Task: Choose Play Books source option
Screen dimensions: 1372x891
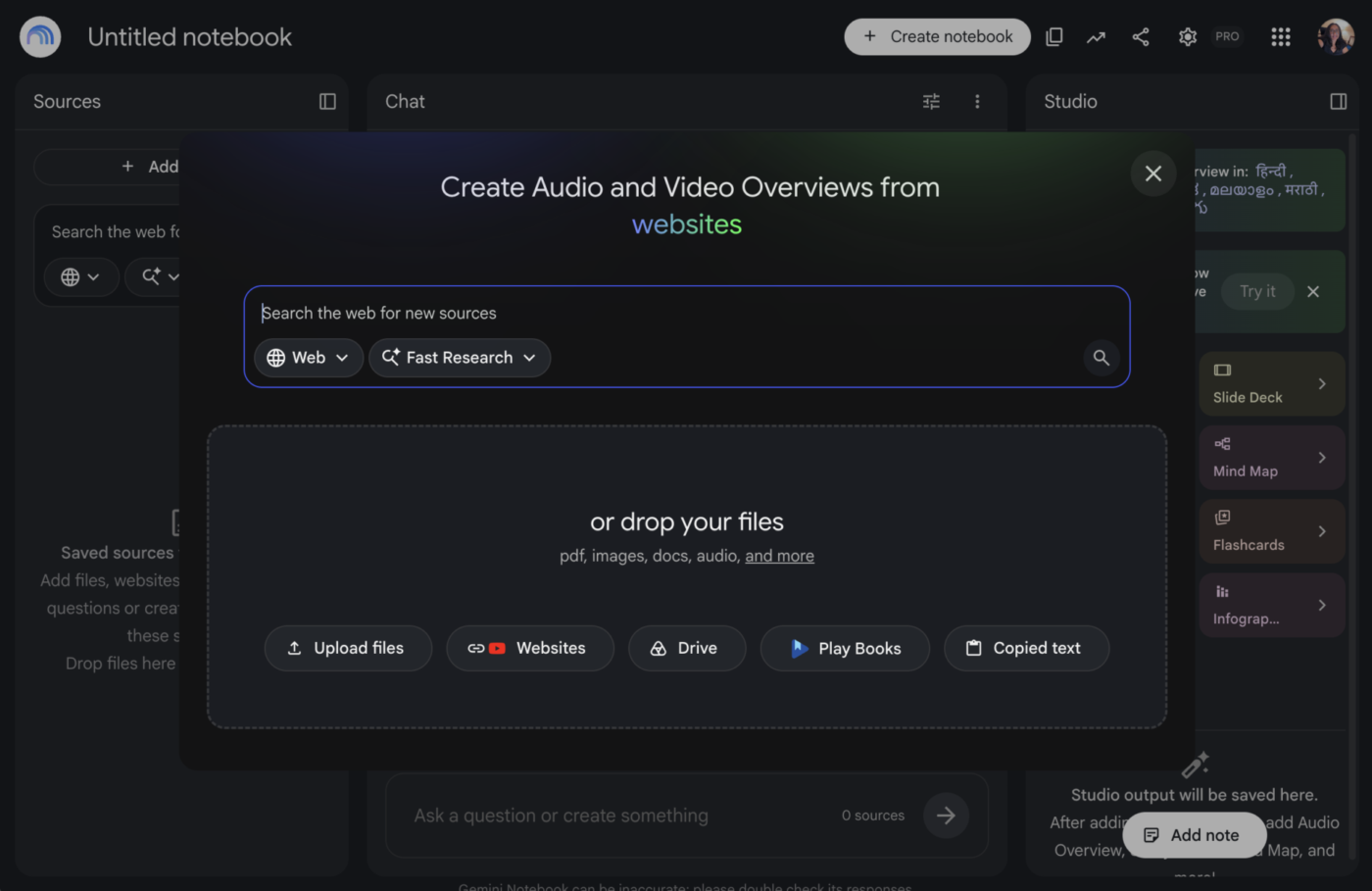Action: point(845,649)
